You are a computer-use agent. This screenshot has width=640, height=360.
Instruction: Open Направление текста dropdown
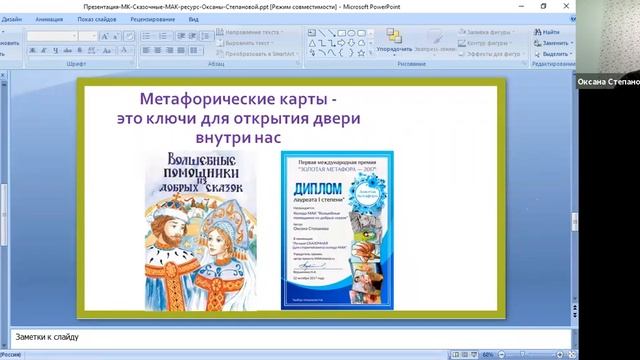pos(249,32)
